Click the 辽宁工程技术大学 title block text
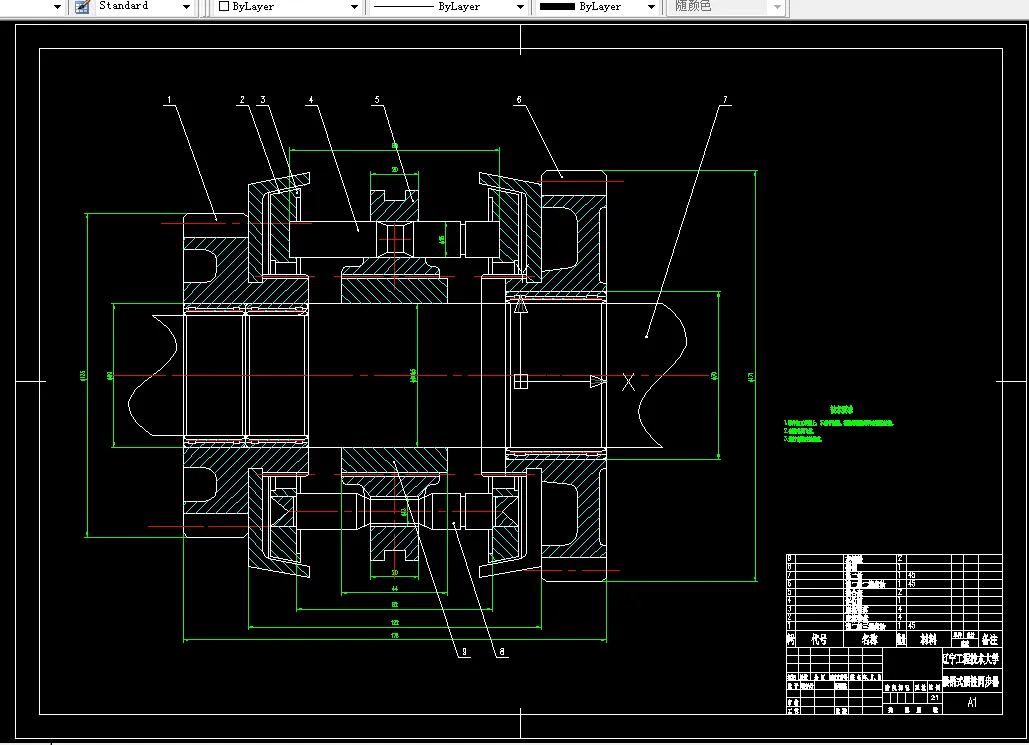 point(971,658)
